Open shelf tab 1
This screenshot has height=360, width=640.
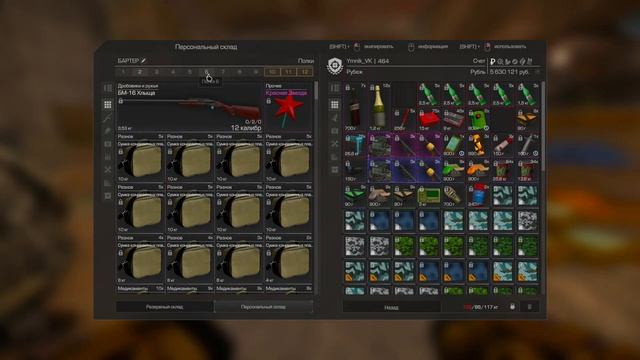click(x=124, y=72)
